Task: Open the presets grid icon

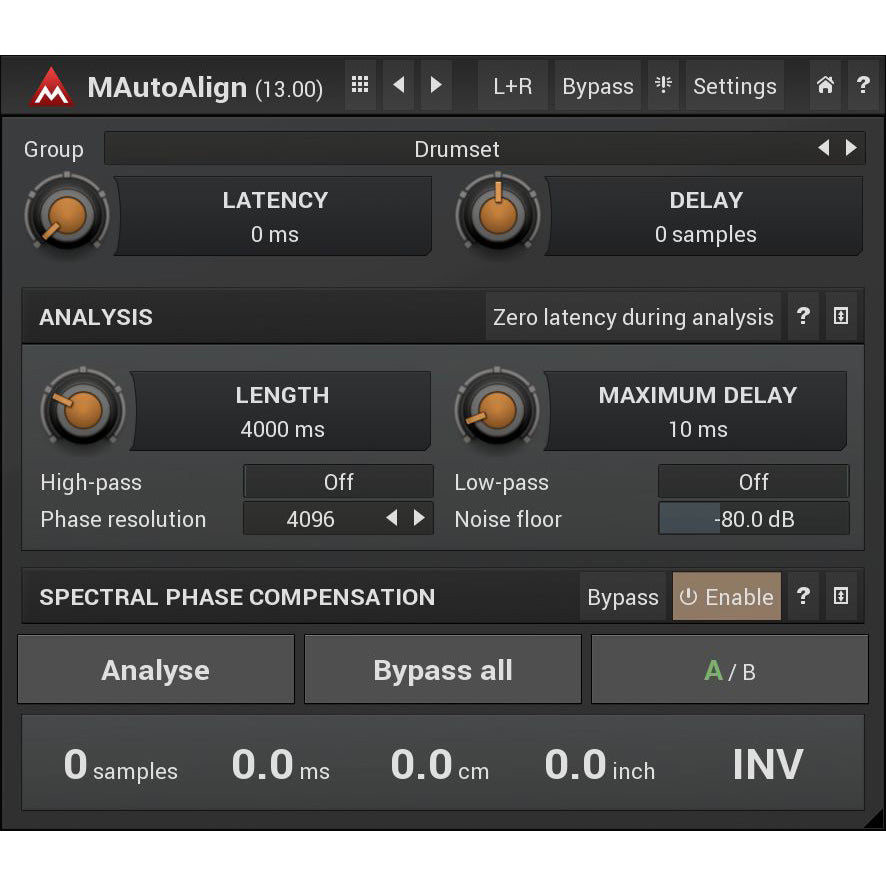Action: pos(360,86)
